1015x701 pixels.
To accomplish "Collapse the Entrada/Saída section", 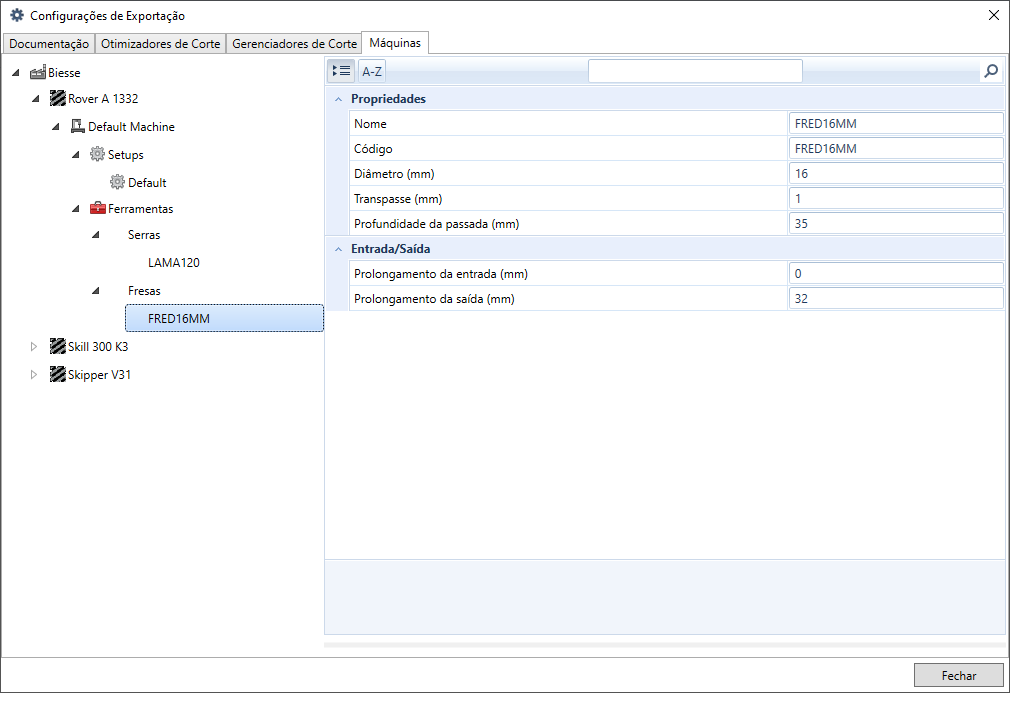I will click(x=338, y=249).
